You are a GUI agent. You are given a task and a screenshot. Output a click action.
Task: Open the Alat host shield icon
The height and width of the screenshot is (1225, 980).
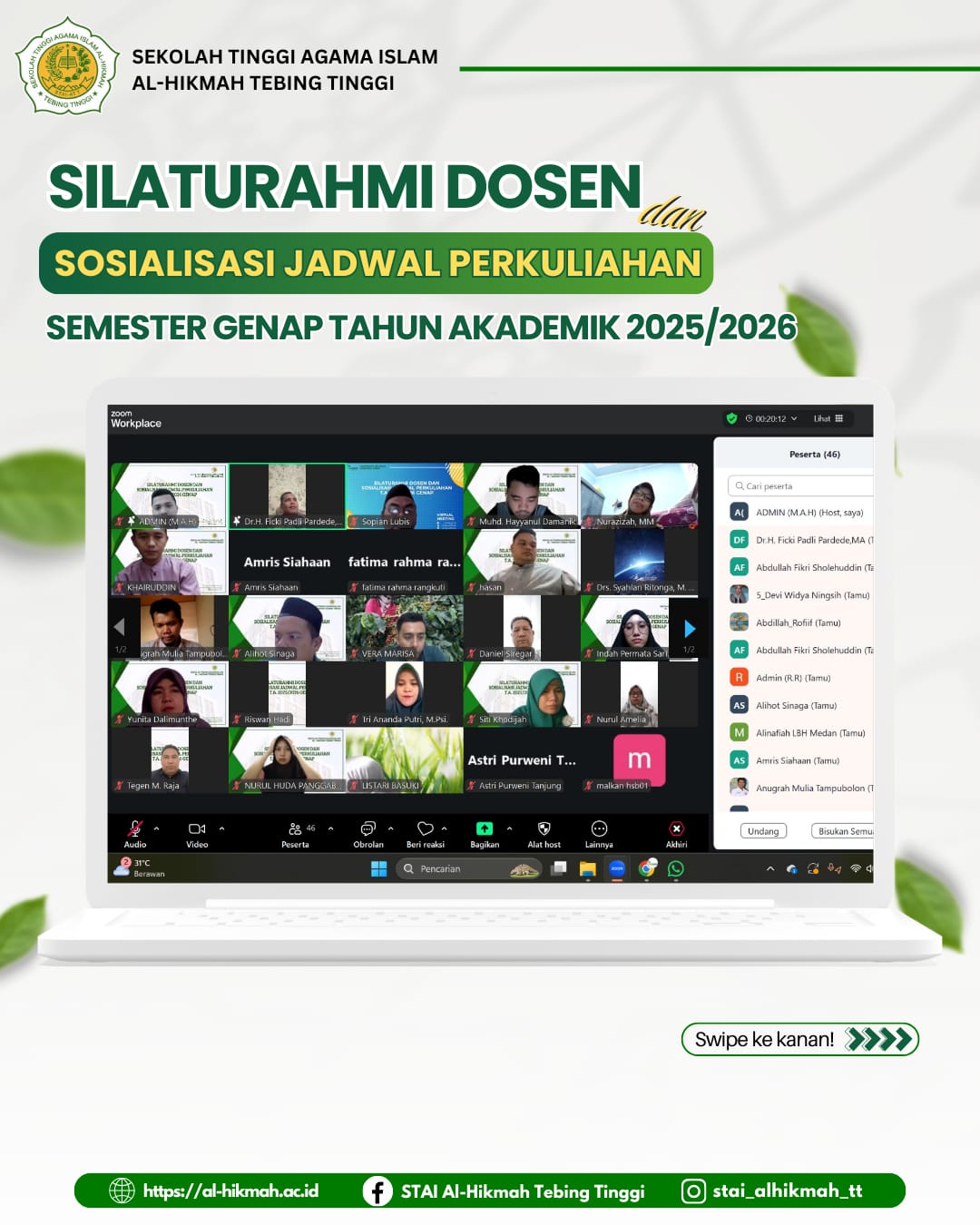tap(544, 828)
